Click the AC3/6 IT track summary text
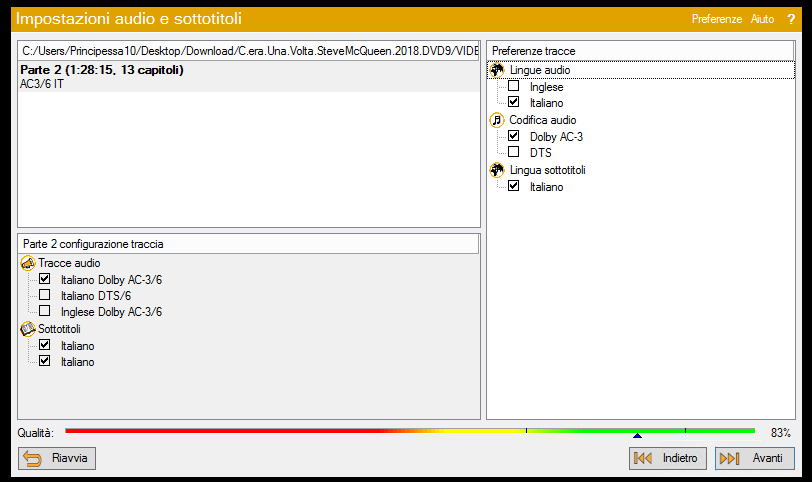812x482 pixels. (41, 84)
